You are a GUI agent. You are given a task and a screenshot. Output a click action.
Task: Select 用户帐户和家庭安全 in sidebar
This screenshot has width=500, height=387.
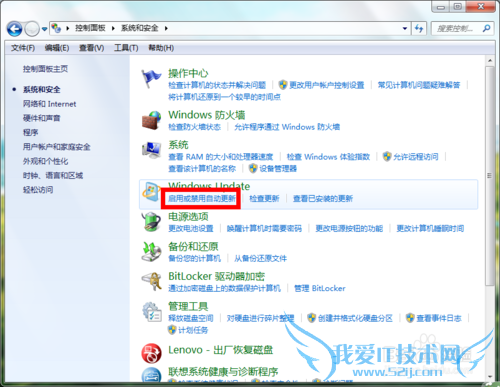click(56, 147)
